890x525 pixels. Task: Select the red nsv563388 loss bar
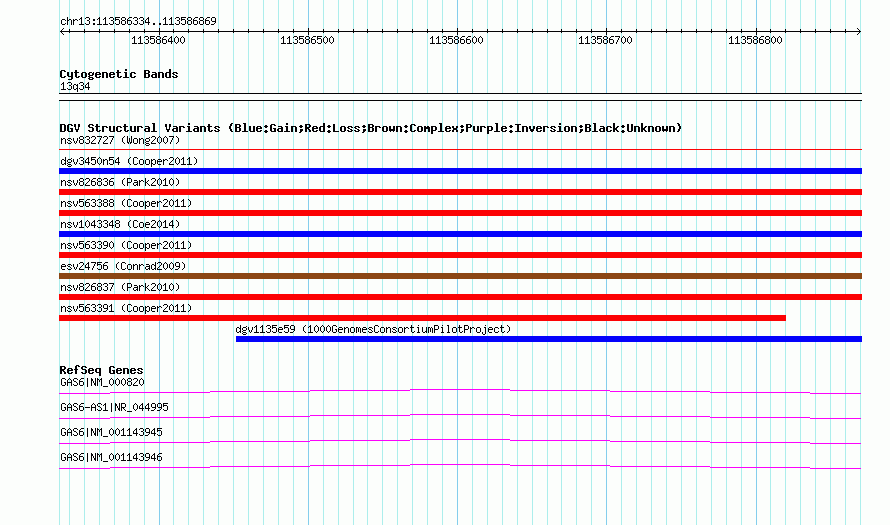click(460, 213)
